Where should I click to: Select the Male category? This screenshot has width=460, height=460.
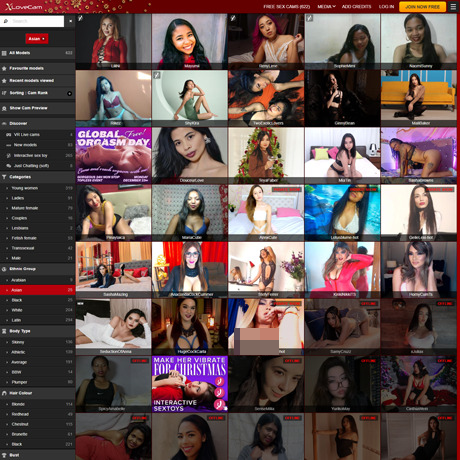click(x=37, y=258)
